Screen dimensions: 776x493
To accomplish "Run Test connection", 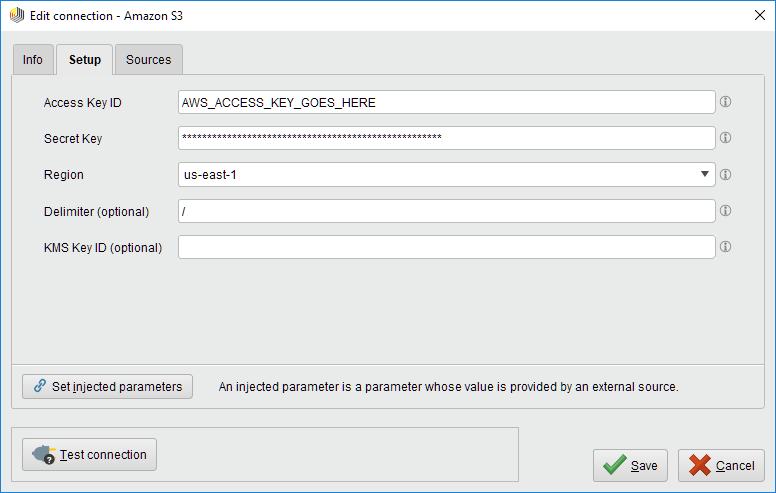I will (90, 455).
